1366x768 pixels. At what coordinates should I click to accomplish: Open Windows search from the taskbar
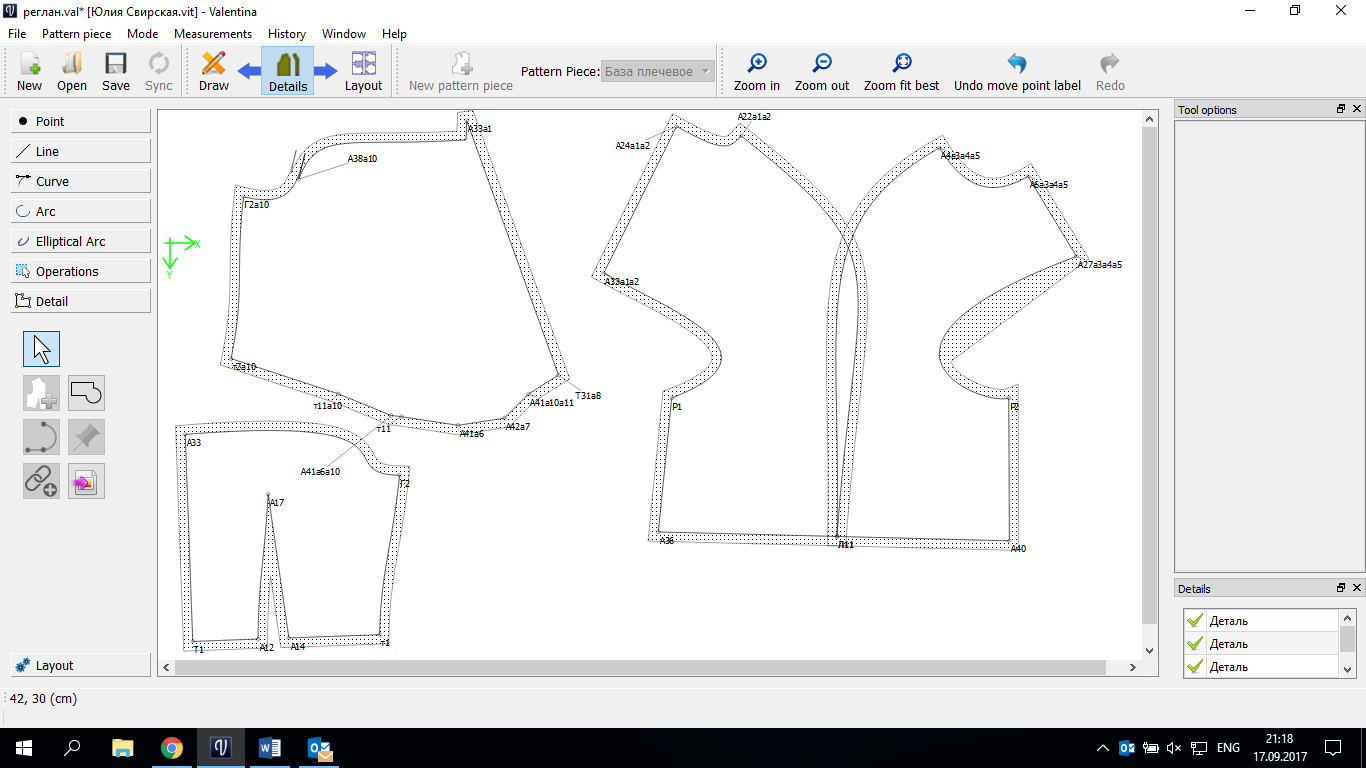[x=72, y=747]
